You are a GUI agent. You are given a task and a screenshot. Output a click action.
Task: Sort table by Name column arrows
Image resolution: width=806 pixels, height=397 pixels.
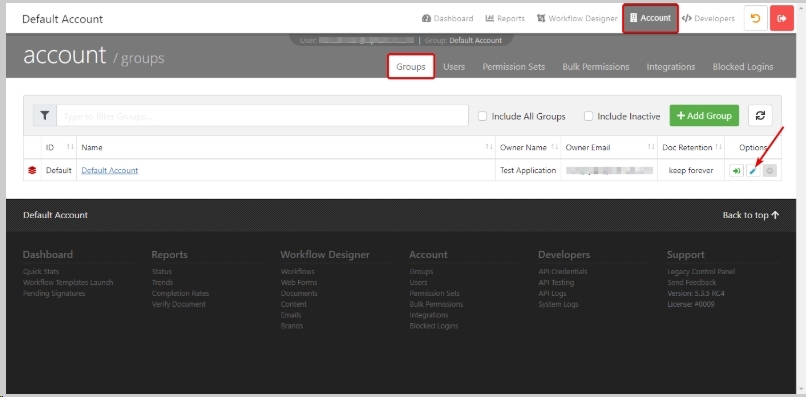(x=489, y=147)
